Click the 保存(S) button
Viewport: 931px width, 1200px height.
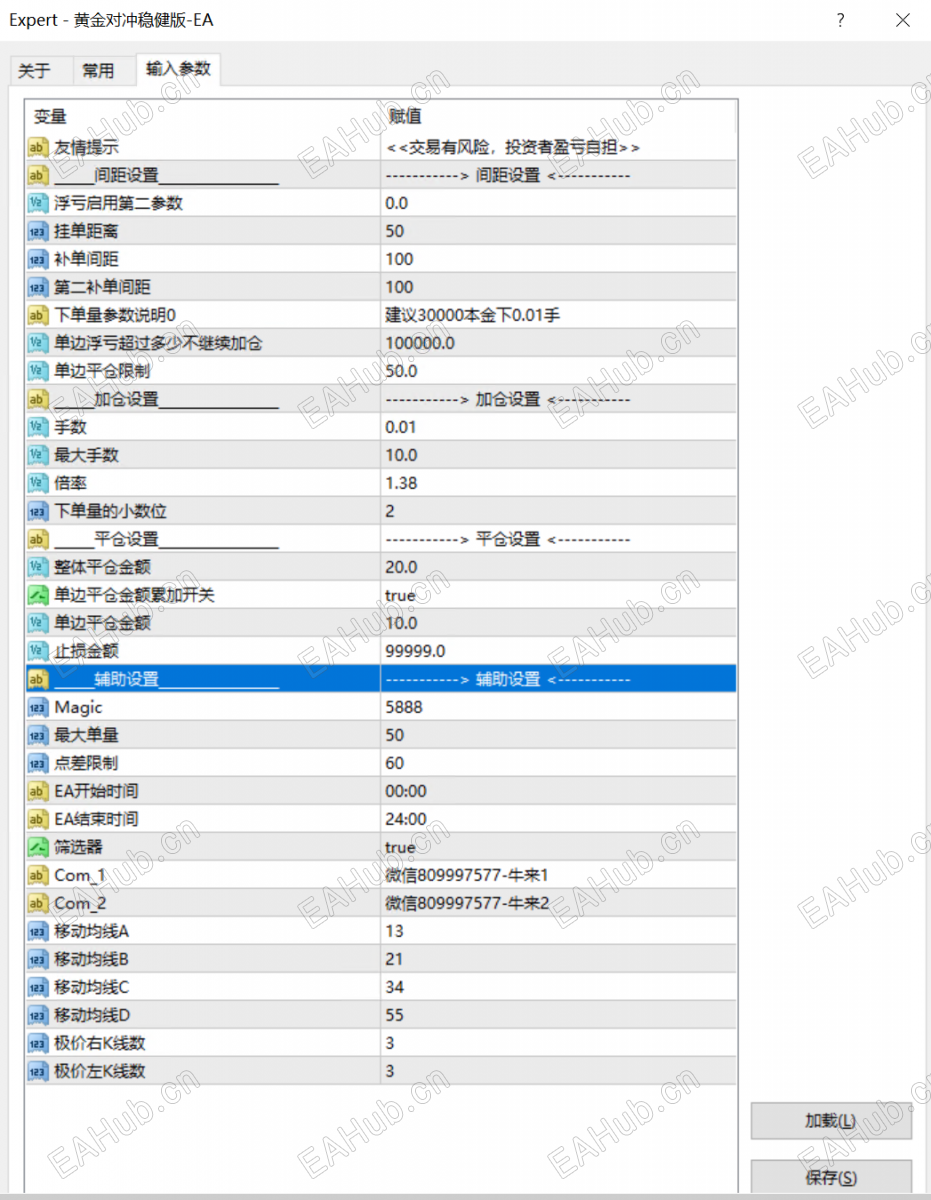831,1177
